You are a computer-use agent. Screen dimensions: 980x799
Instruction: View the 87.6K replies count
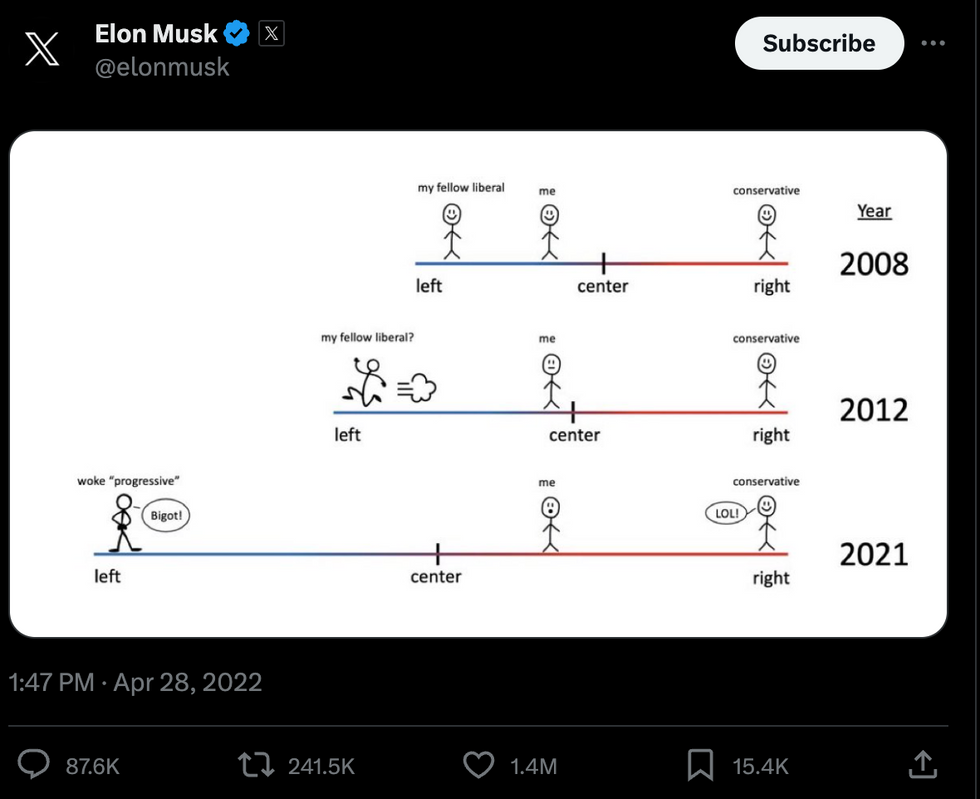(92, 766)
